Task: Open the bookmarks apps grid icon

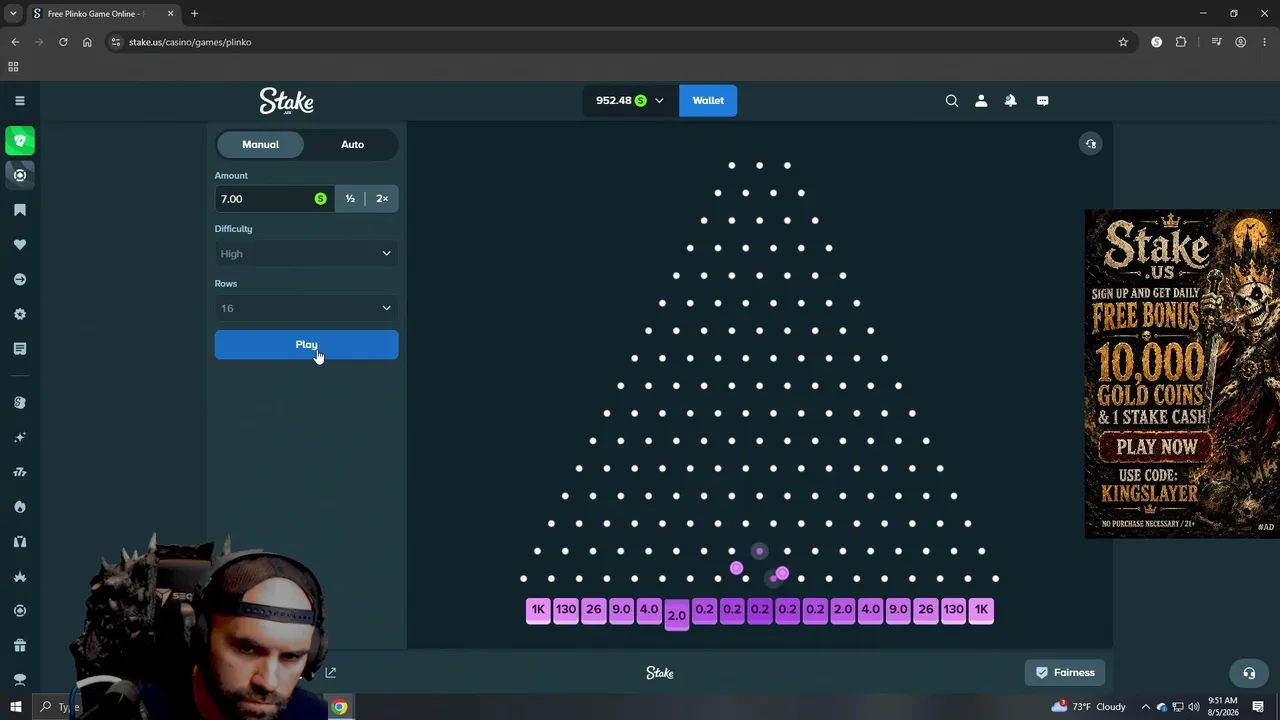Action: click(x=13, y=67)
